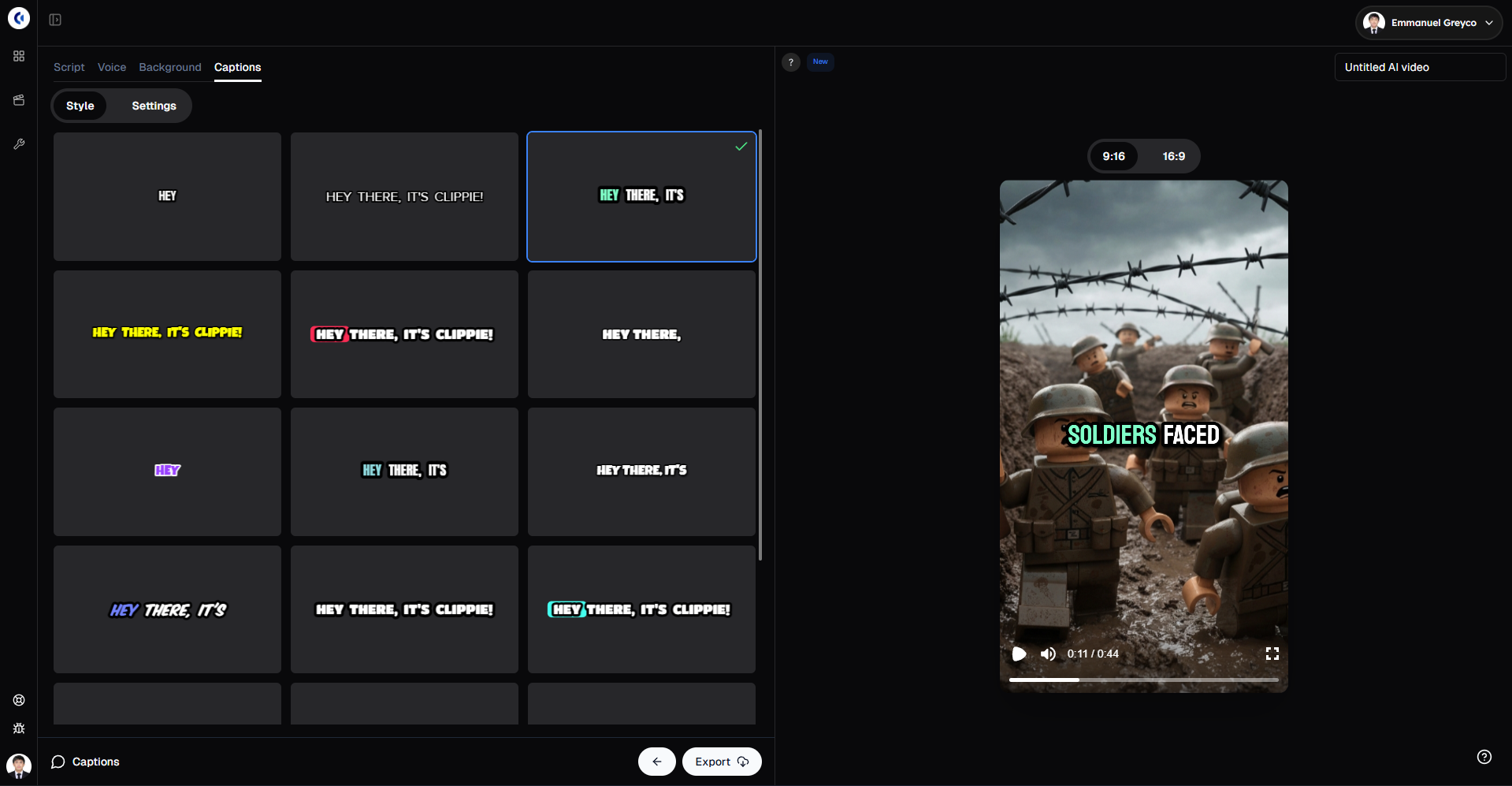Enter fullscreen on the video preview
1512x786 pixels.
coord(1272,654)
